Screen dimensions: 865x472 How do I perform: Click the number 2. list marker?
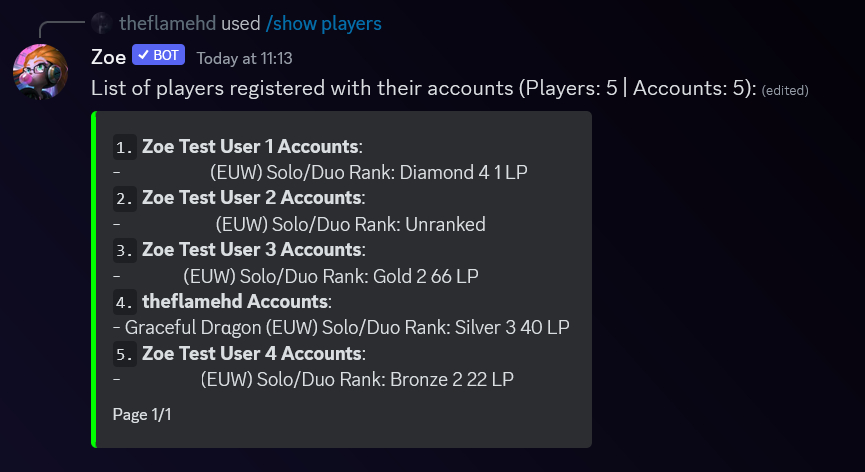point(125,199)
